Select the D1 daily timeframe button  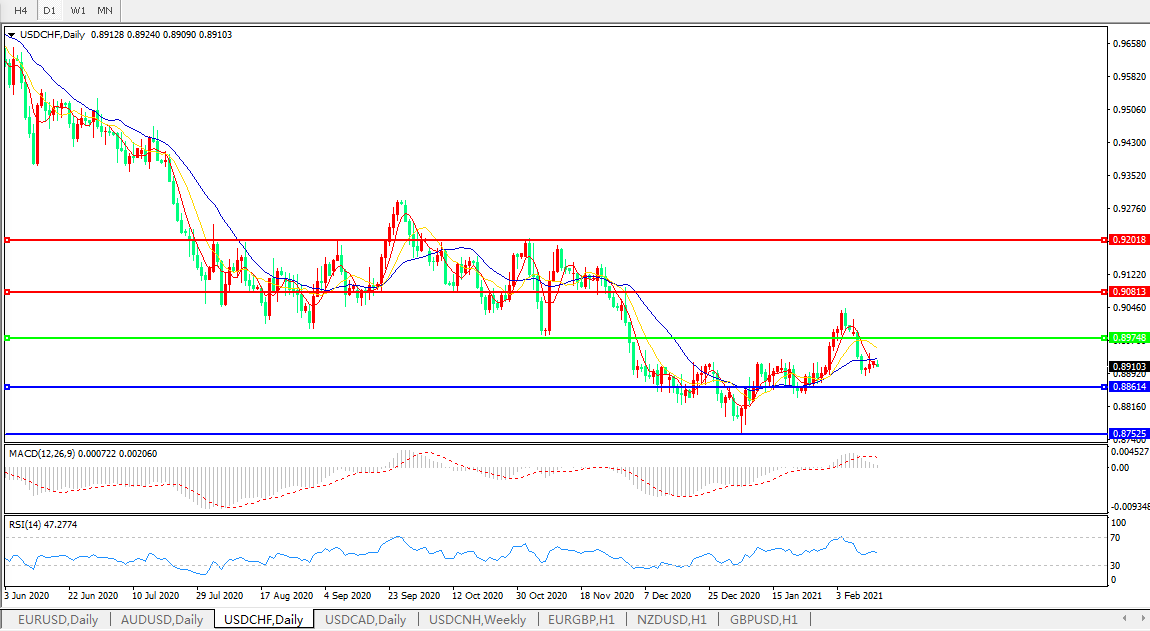pos(49,10)
